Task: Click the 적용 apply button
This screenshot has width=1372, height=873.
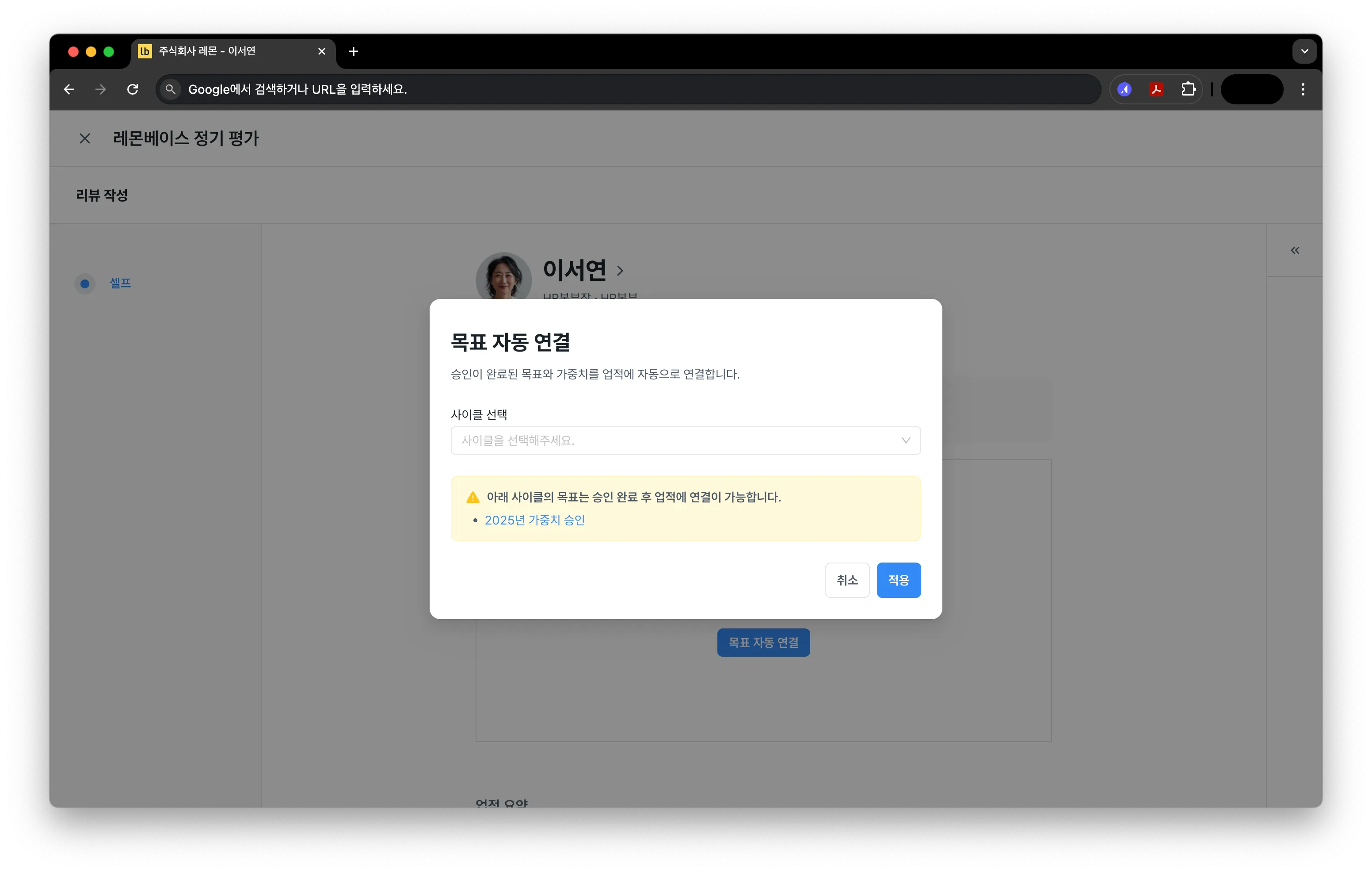Action: tap(899, 580)
